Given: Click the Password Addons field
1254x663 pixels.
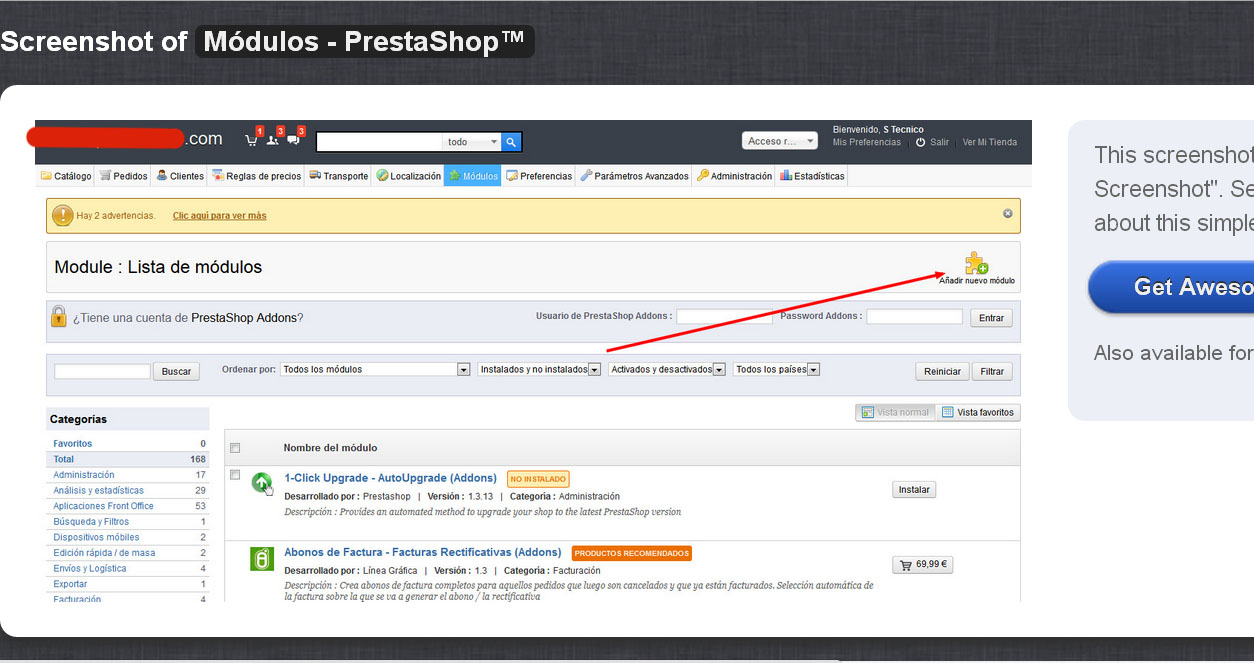Looking at the screenshot, I should (914, 317).
